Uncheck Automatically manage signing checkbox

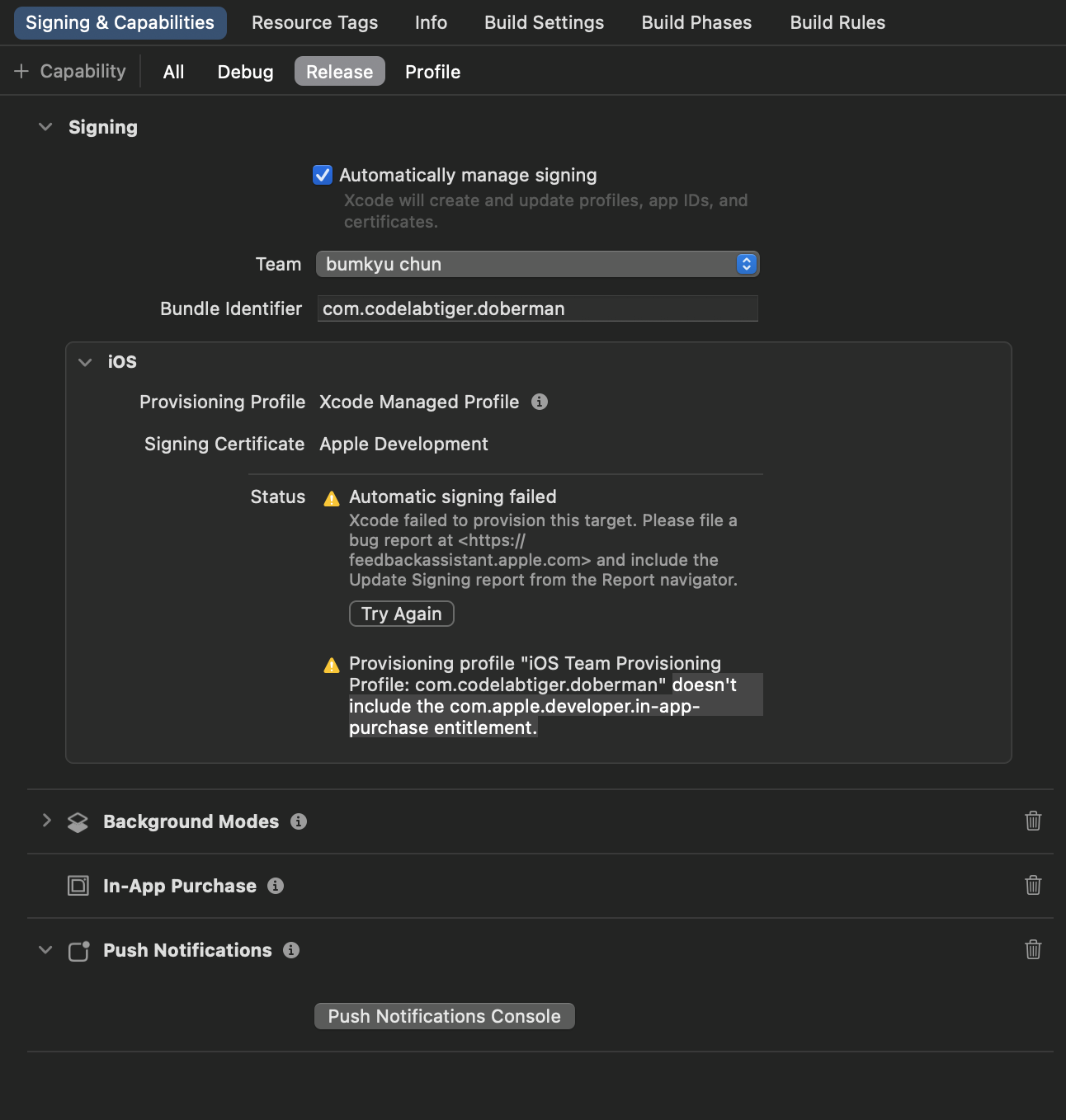coord(323,175)
